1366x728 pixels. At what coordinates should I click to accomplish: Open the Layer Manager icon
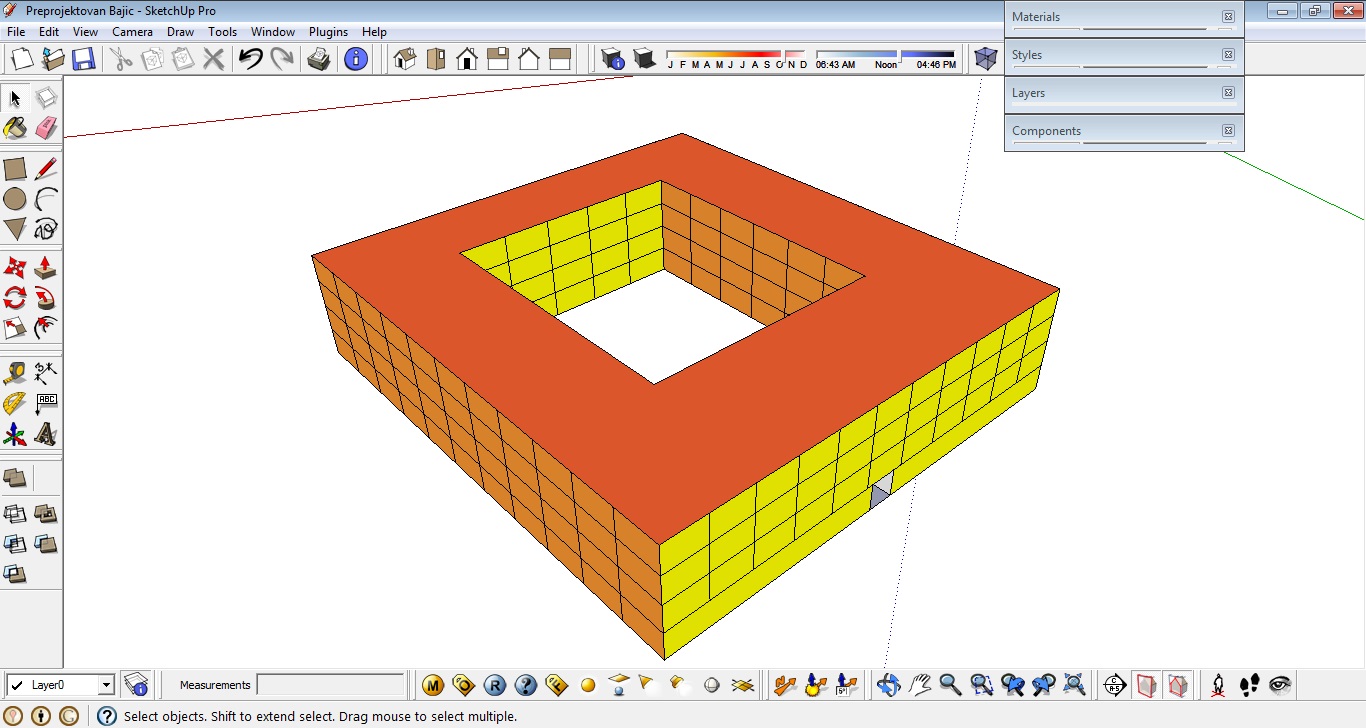(136, 685)
